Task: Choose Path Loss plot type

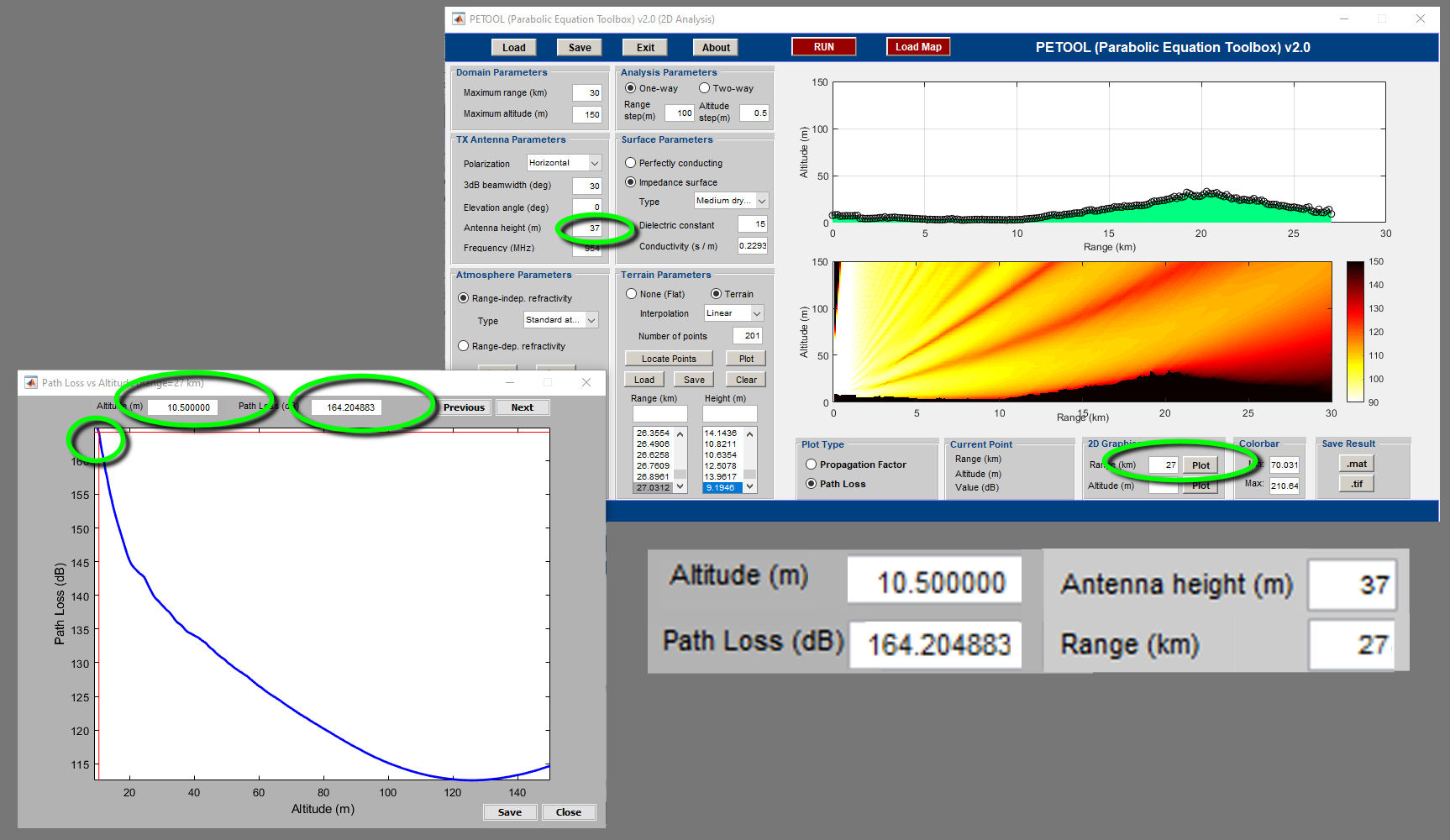Action: [x=811, y=484]
